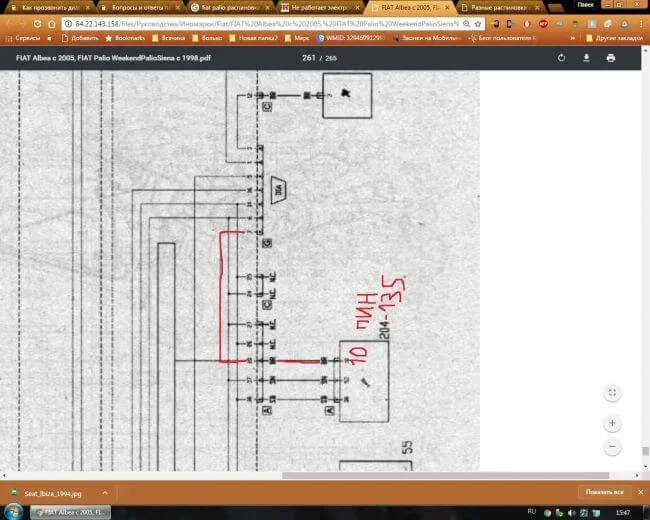Open the Вопросы и ответы tab
Image resolution: width=650 pixels, height=520 pixels.
click(140, 7)
